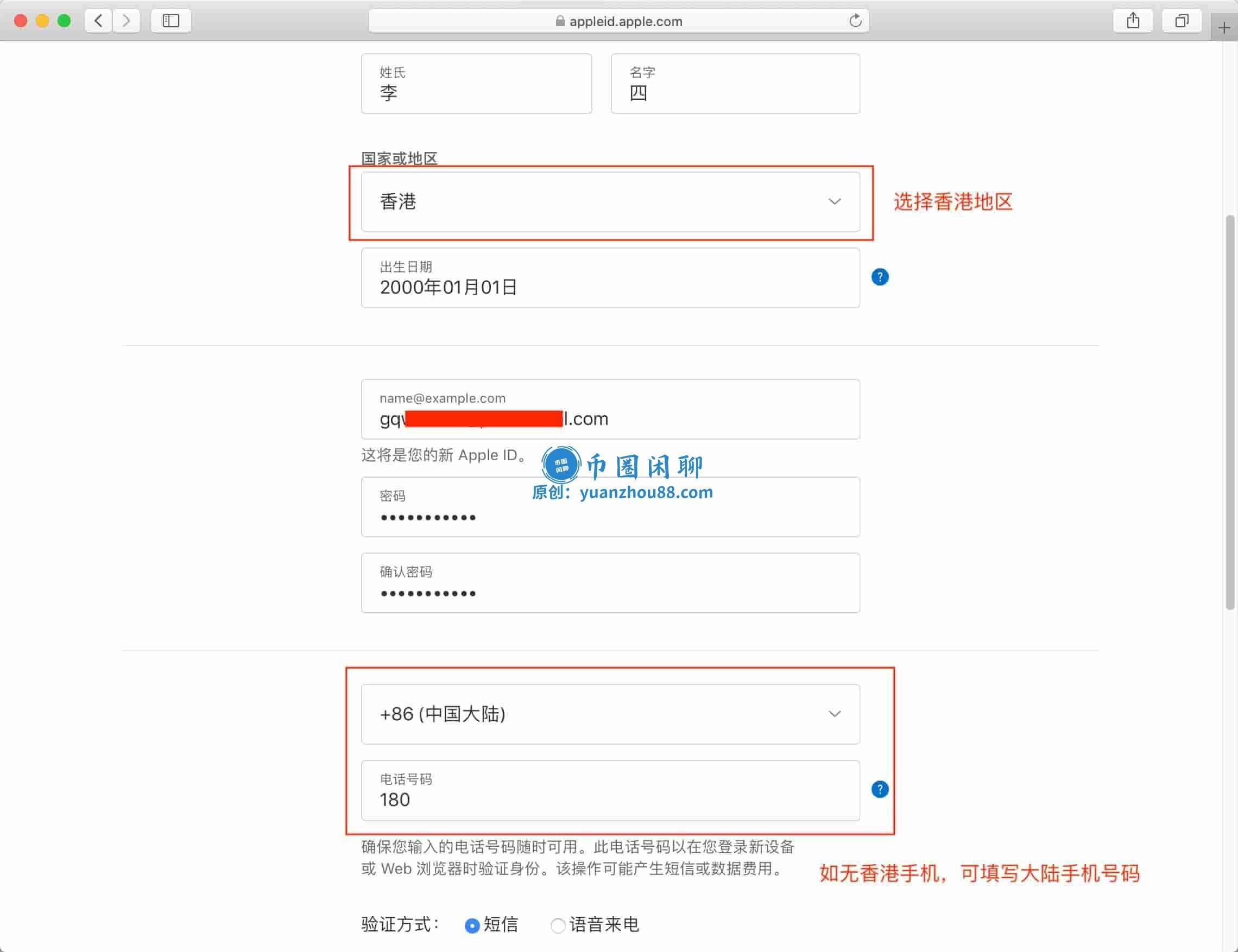This screenshot has width=1238, height=952.
Task: Click the 电话号码 phone number field
Action: pyautogui.click(x=610, y=790)
